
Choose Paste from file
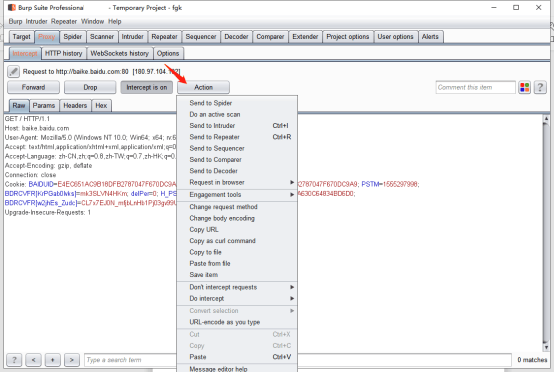pos(237,264)
